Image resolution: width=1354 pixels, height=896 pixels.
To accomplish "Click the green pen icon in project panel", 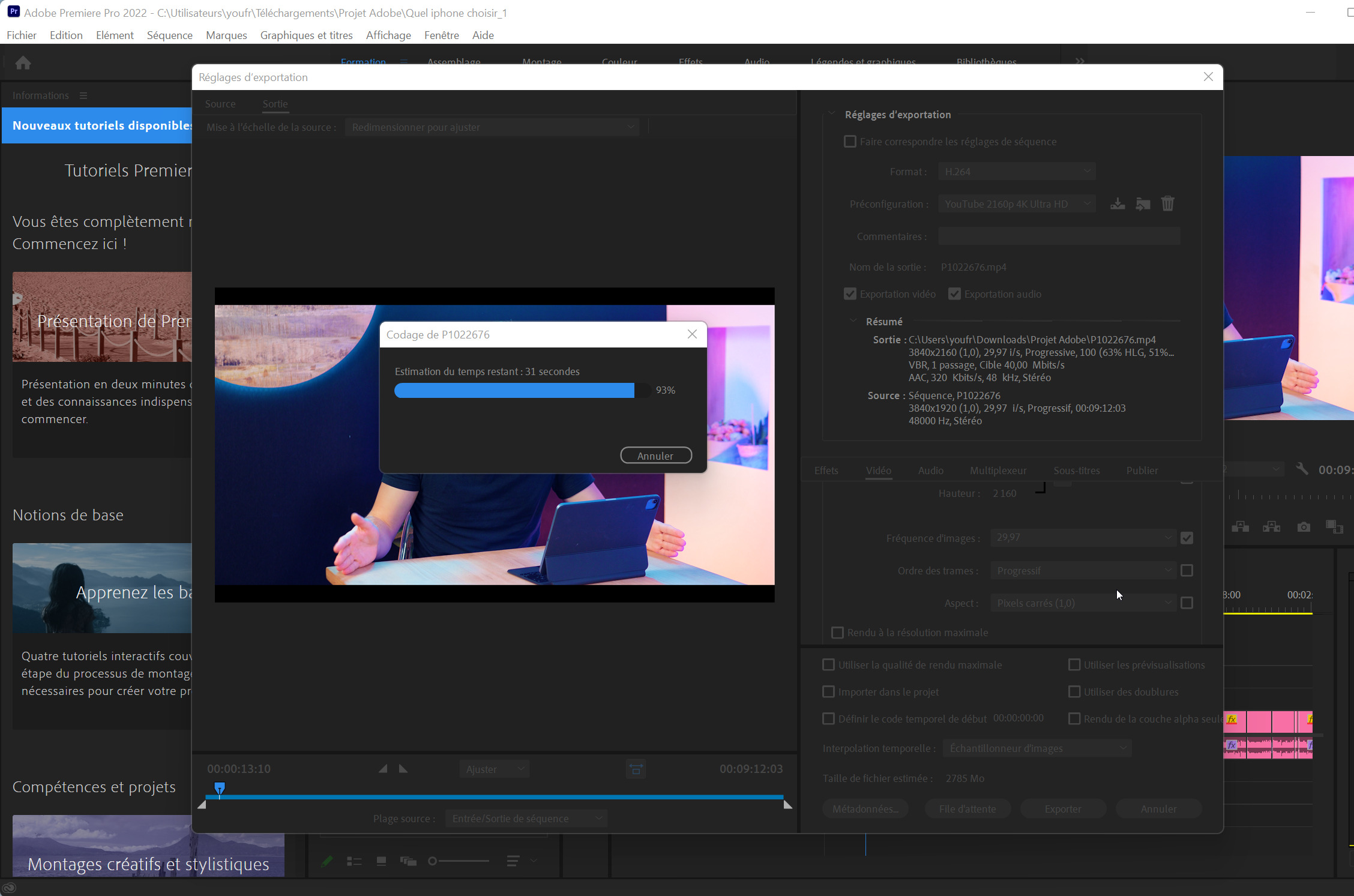I will click(326, 861).
